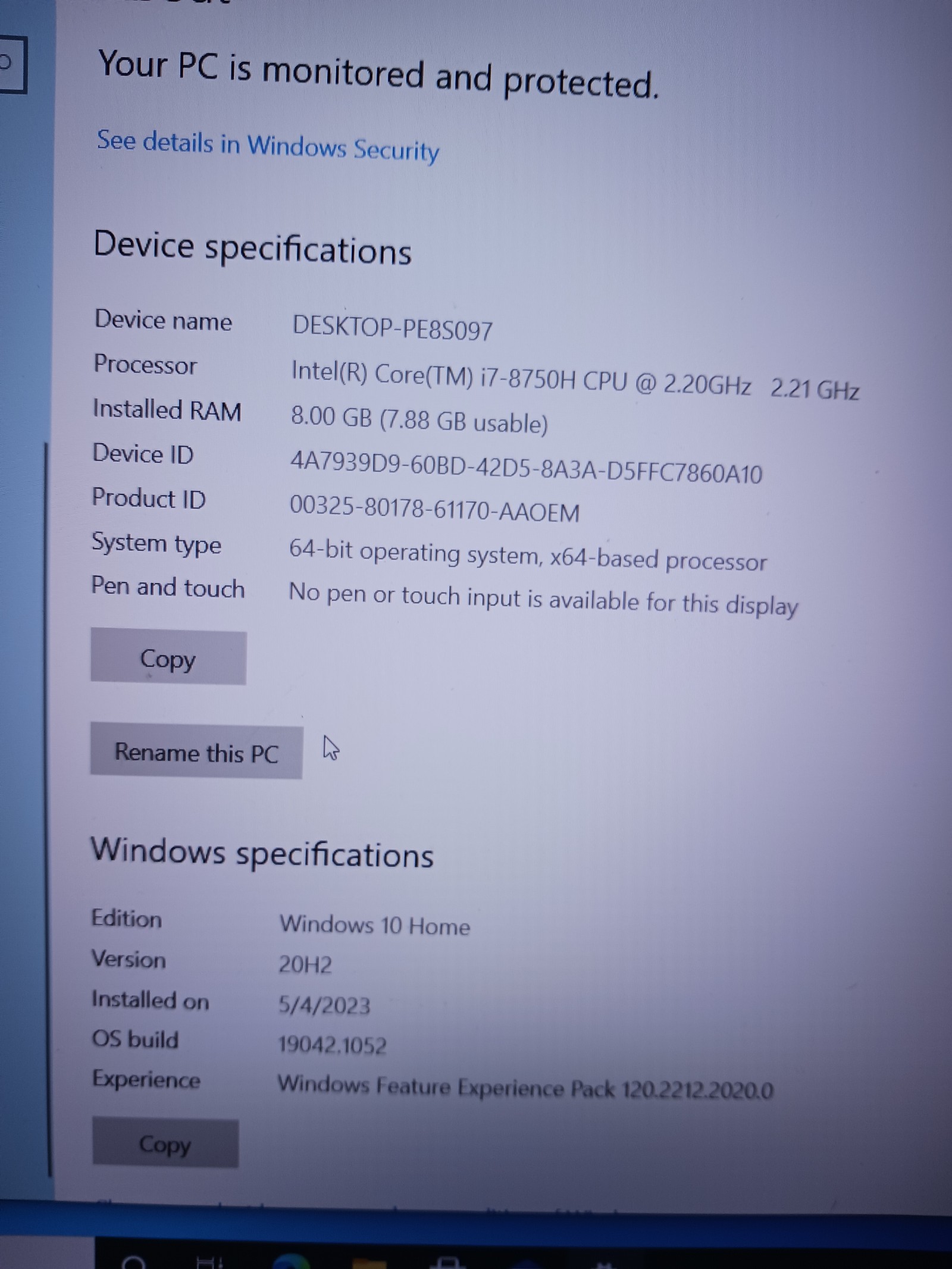This screenshot has width=952, height=1269.
Task: Click the System type label
Action: pyautogui.click(x=156, y=543)
